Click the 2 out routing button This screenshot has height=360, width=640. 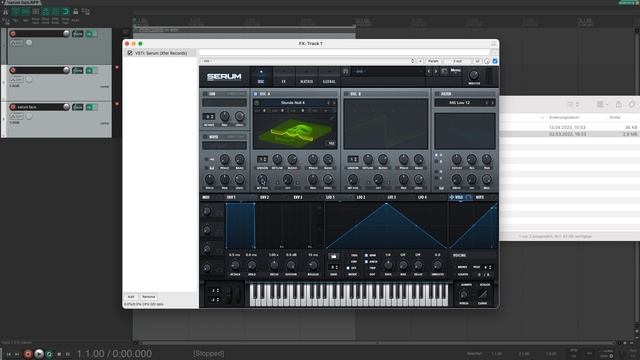[x=458, y=61]
